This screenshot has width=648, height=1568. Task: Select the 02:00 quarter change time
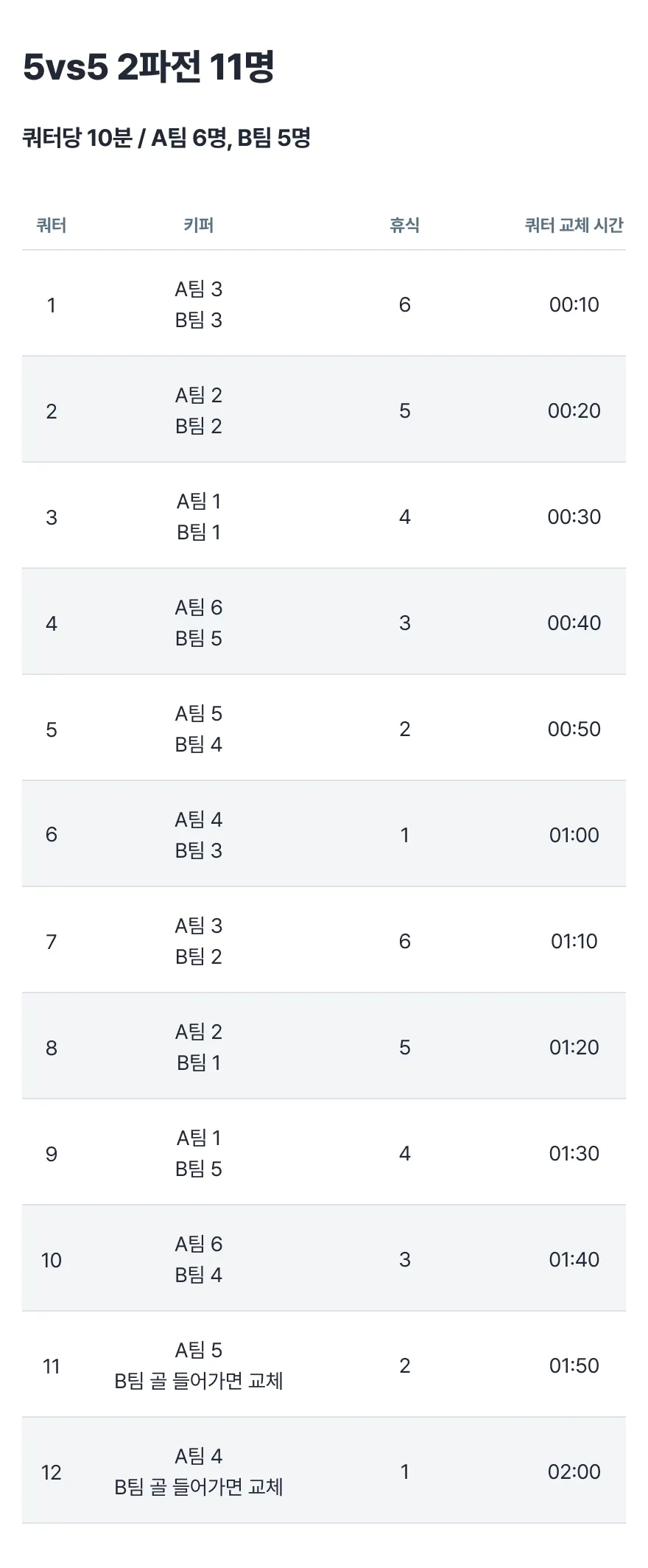coord(574,1471)
